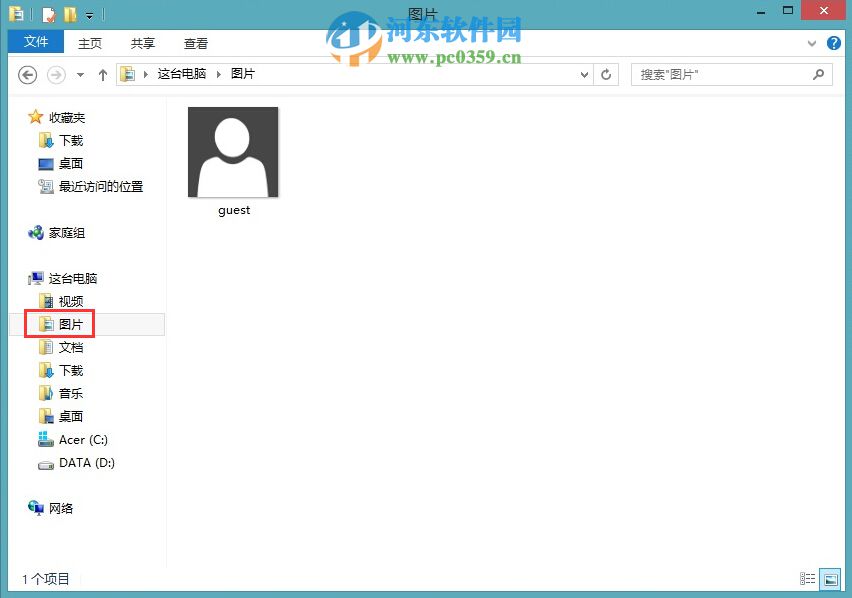Image resolution: width=852 pixels, height=598 pixels.
Task: Open the guest image thumbnail
Action: point(233,152)
